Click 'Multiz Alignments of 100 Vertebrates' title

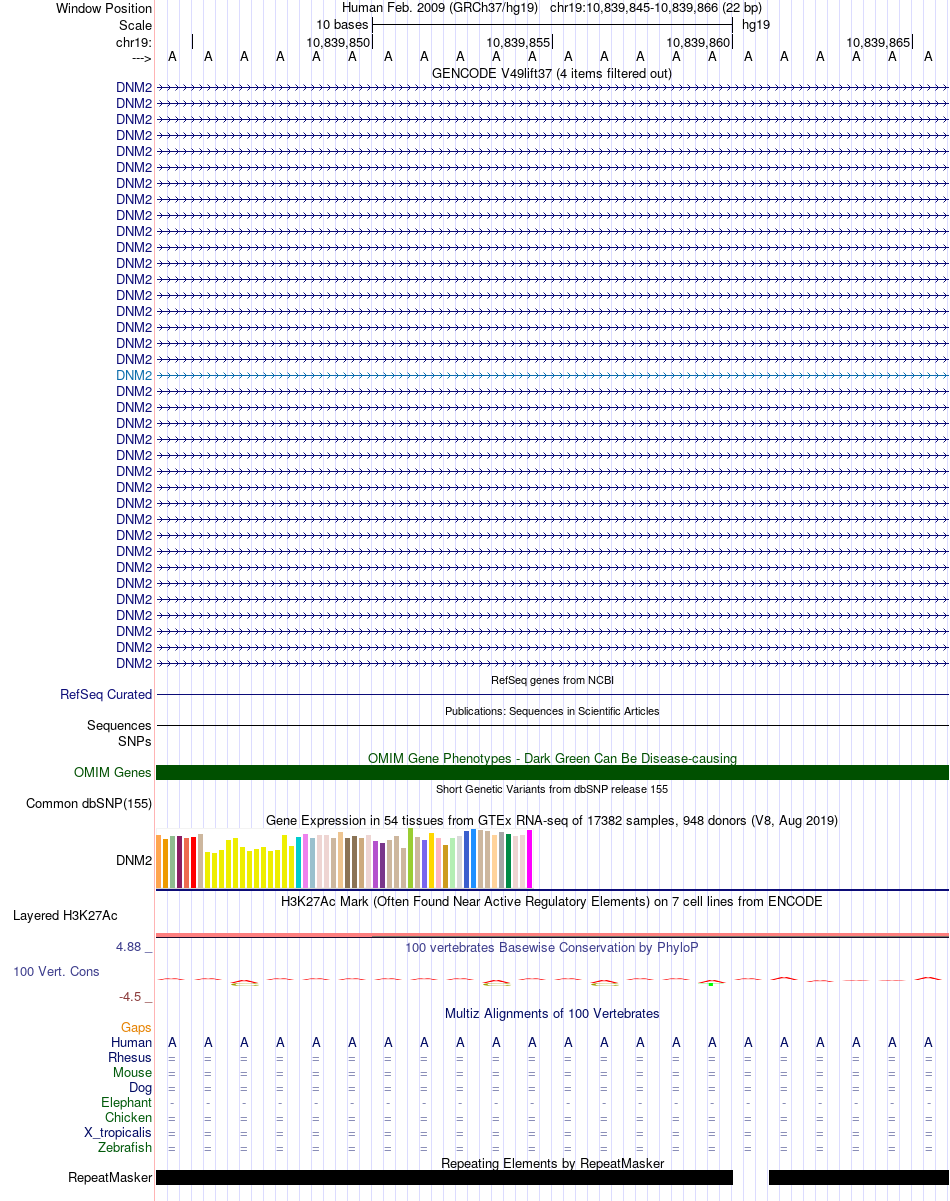[552, 1013]
